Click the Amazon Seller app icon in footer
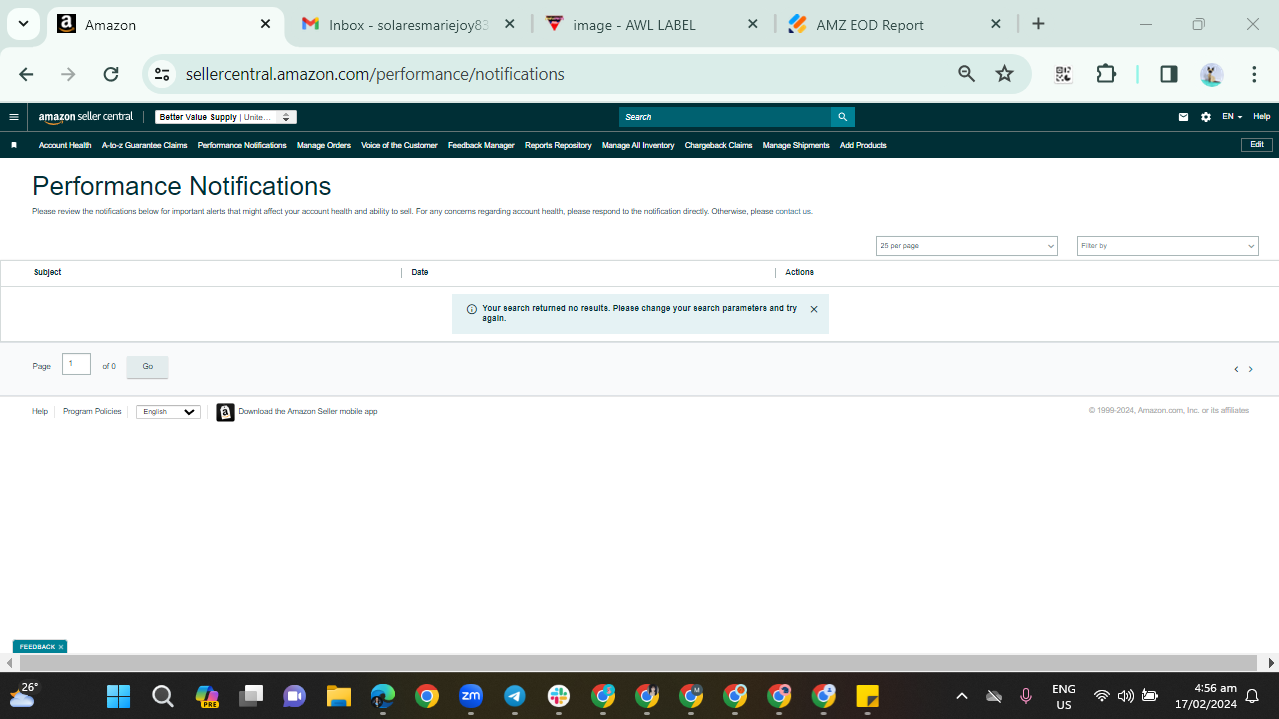Image resolution: width=1279 pixels, height=719 pixels. point(226,412)
